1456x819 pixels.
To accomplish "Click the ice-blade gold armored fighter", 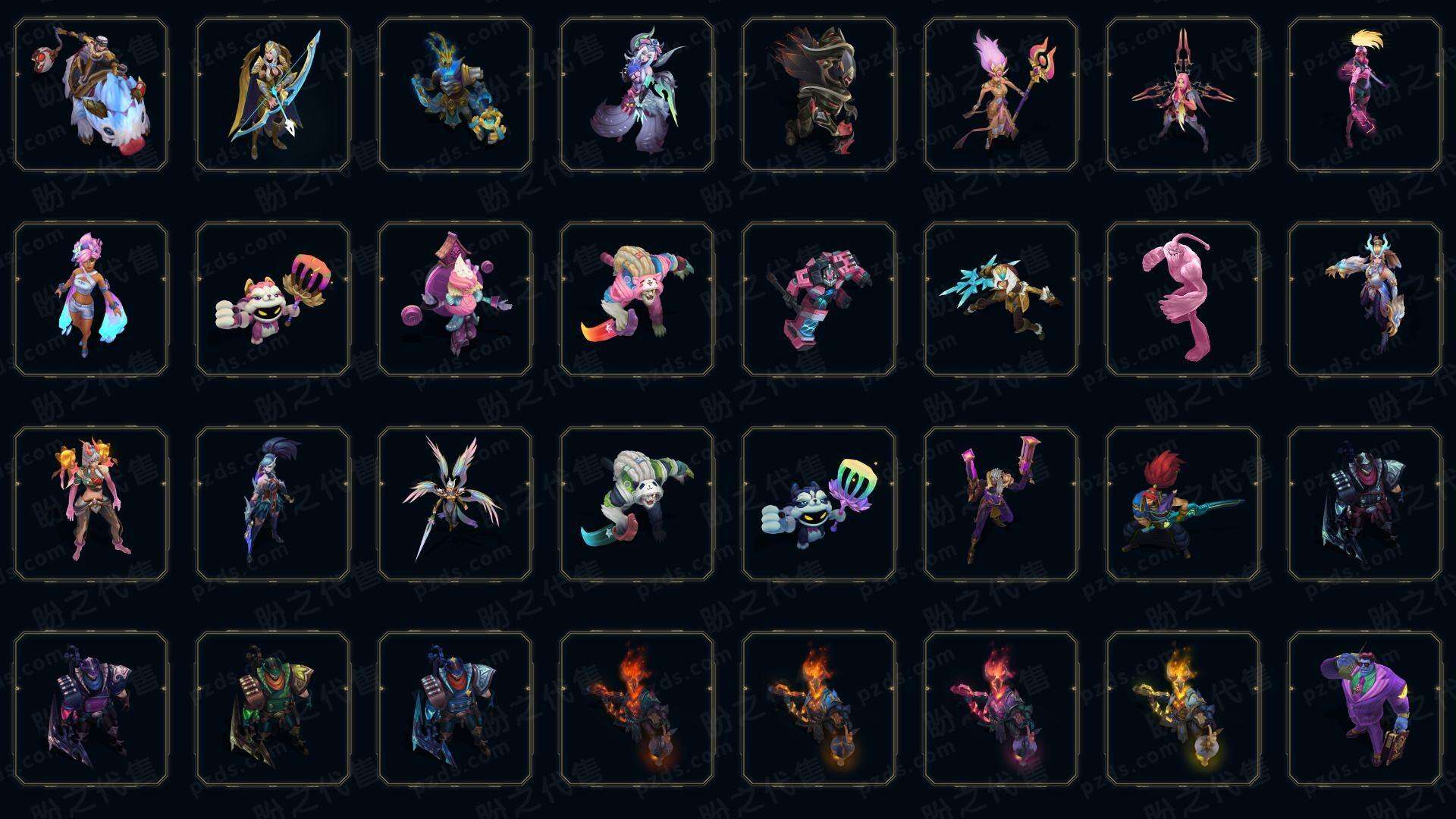I will (1001, 300).
